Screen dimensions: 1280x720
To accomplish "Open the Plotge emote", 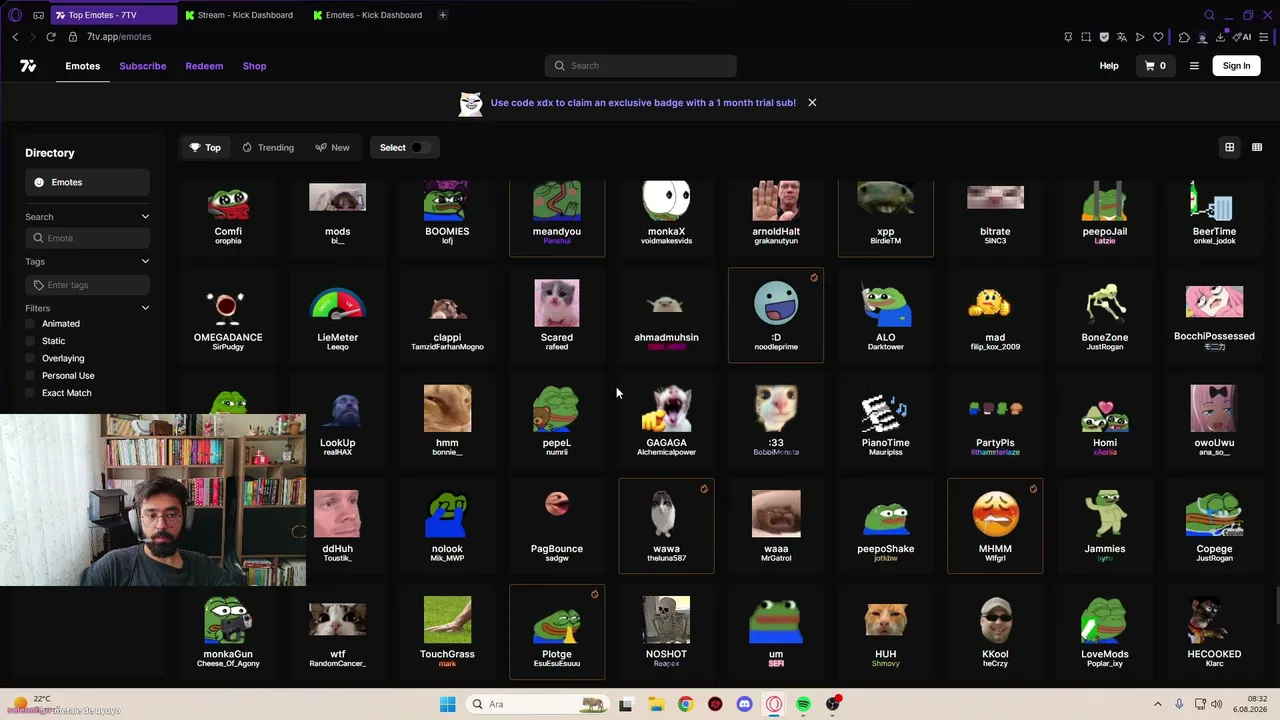I will (557, 632).
